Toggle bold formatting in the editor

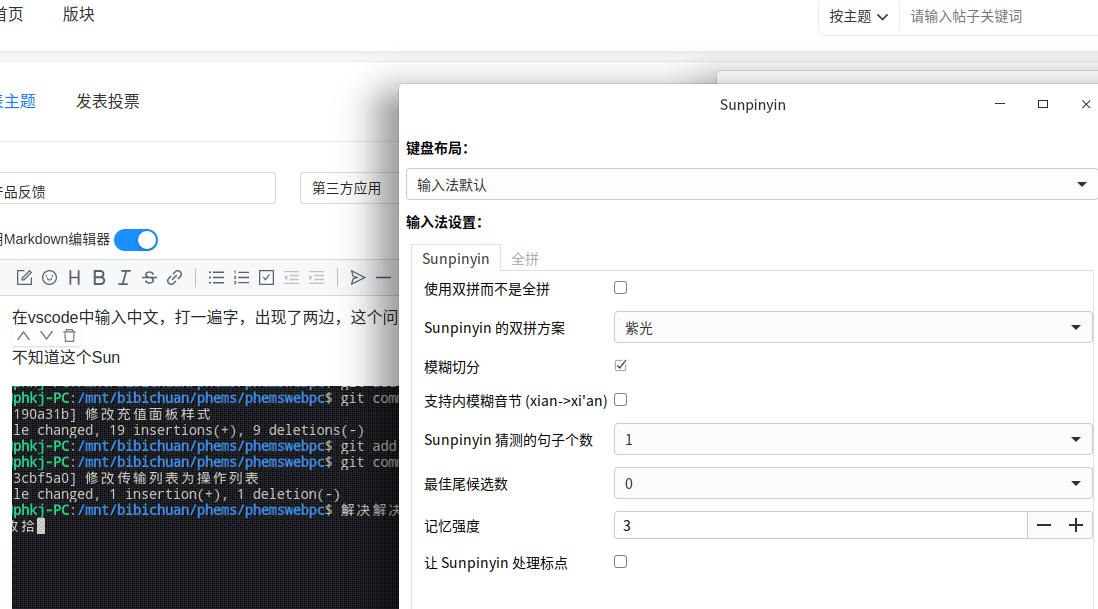tap(99, 277)
